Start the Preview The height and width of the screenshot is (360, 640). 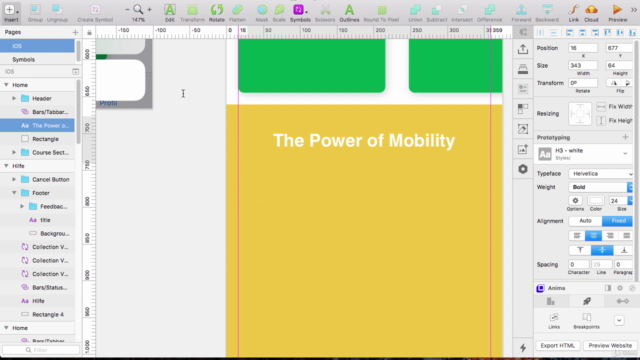tap(618, 13)
